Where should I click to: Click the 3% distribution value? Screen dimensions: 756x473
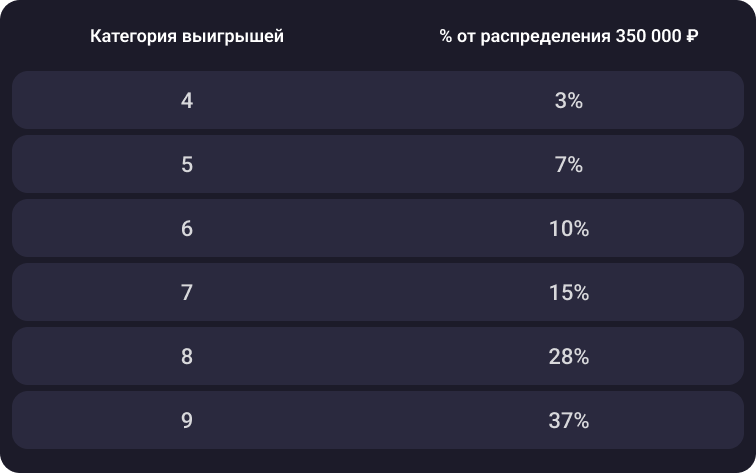pos(568,100)
